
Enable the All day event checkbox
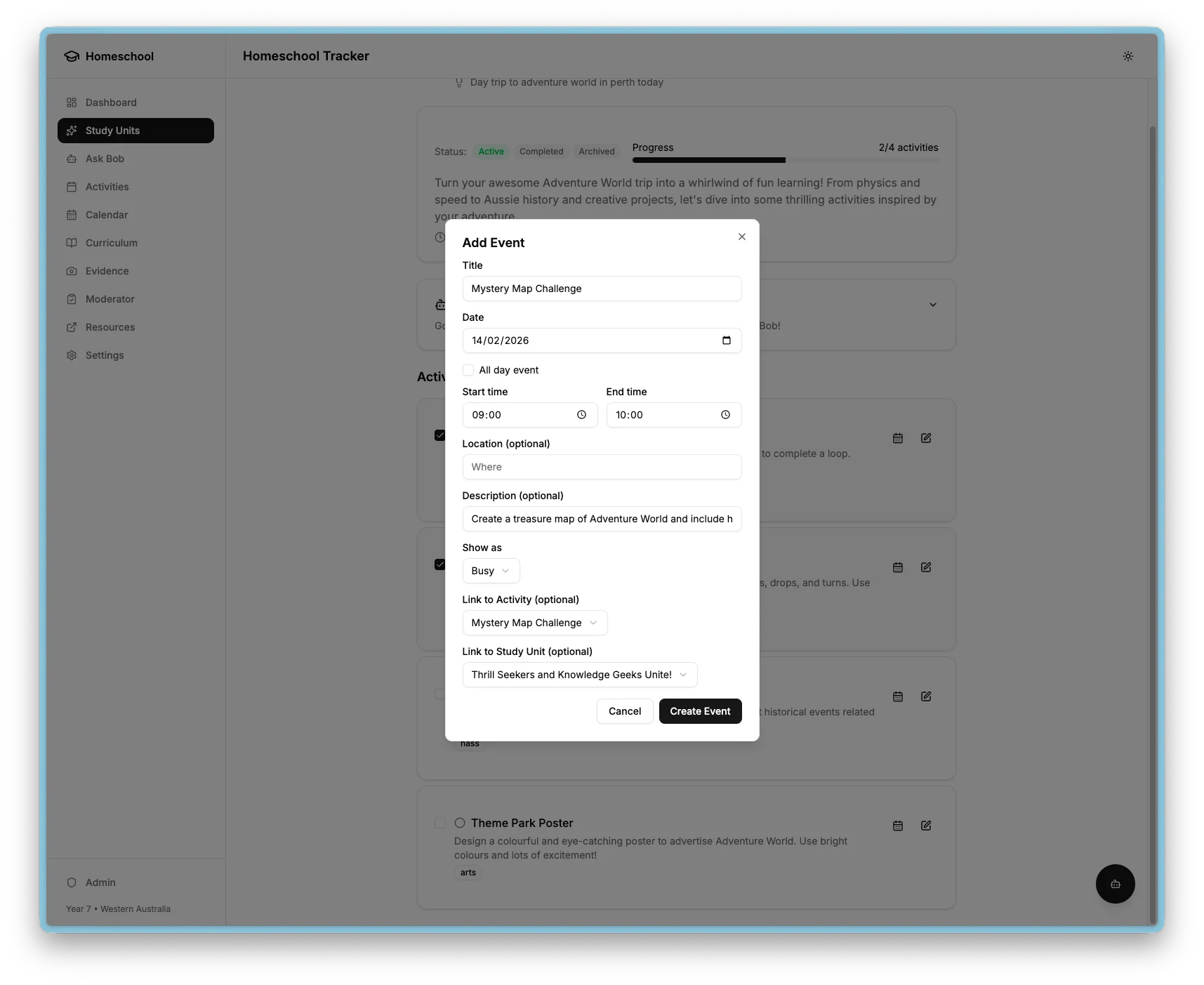pos(468,370)
